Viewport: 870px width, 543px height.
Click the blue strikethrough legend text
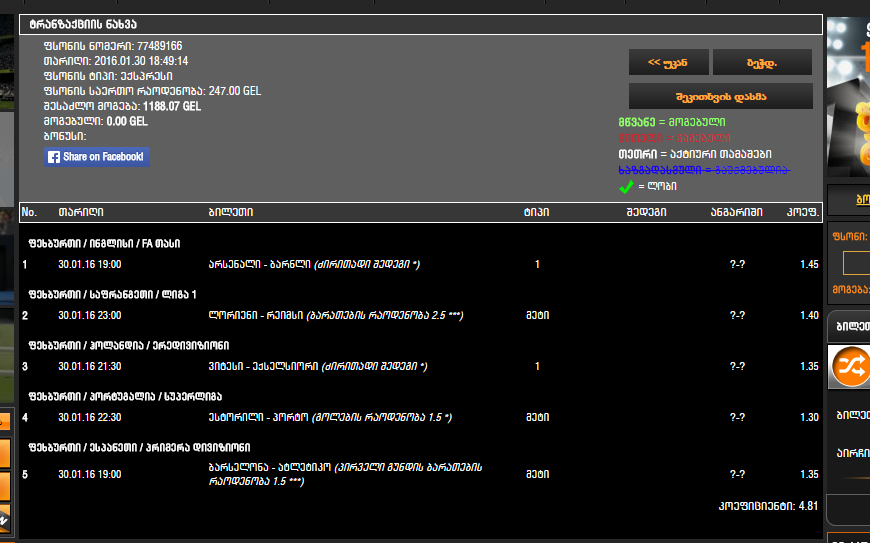pyautogui.click(x=704, y=170)
